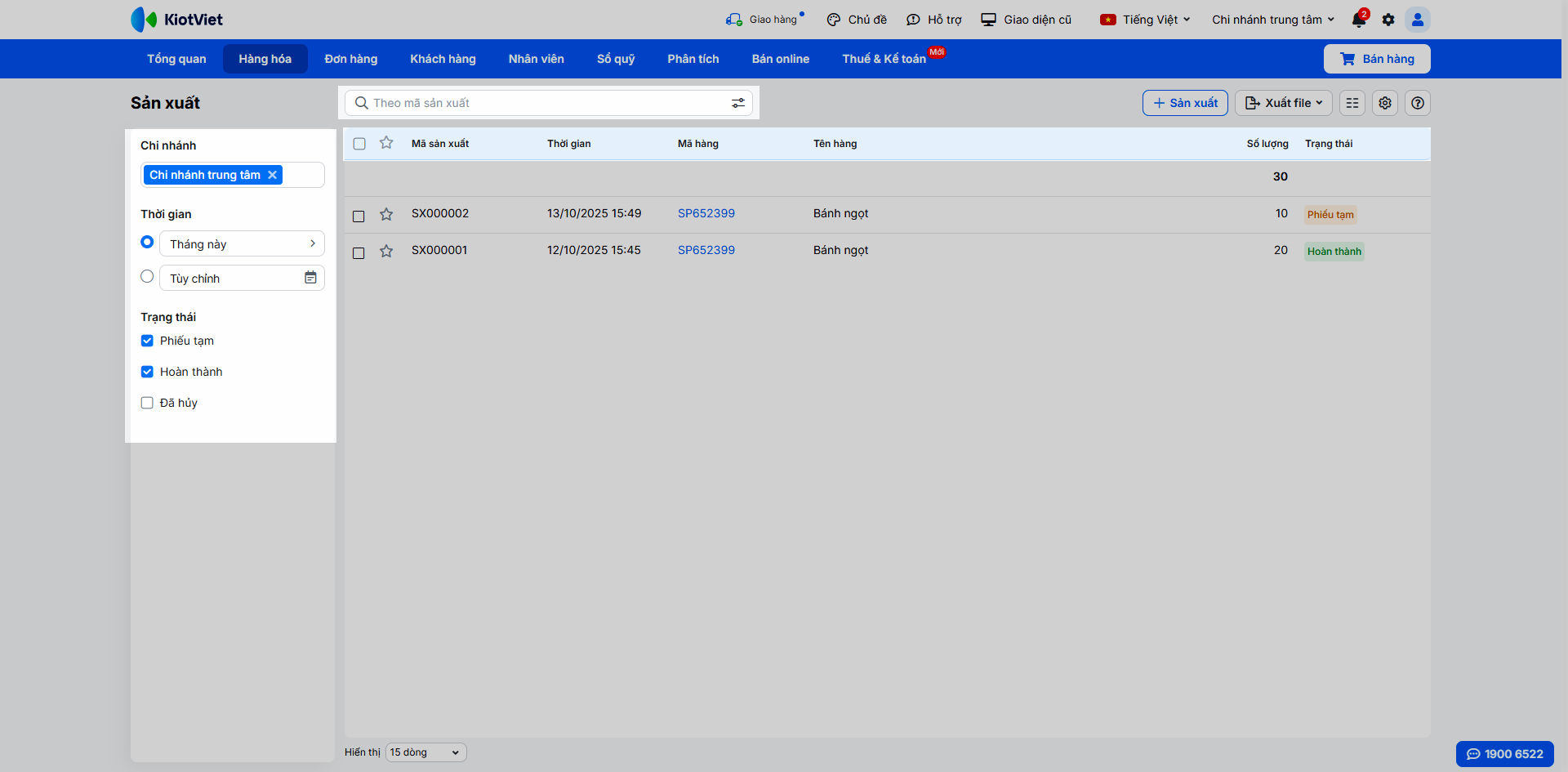Open the Hàng hóa menu
The width and height of the screenshot is (1568, 772).
click(265, 59)
